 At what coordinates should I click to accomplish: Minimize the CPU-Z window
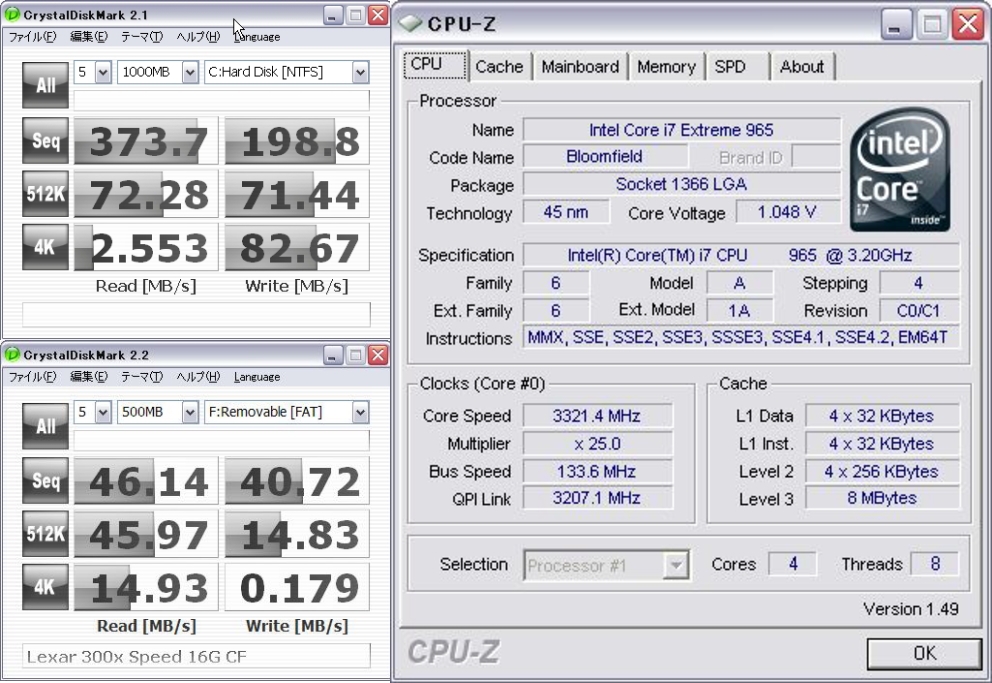click(x=895, y=25)
